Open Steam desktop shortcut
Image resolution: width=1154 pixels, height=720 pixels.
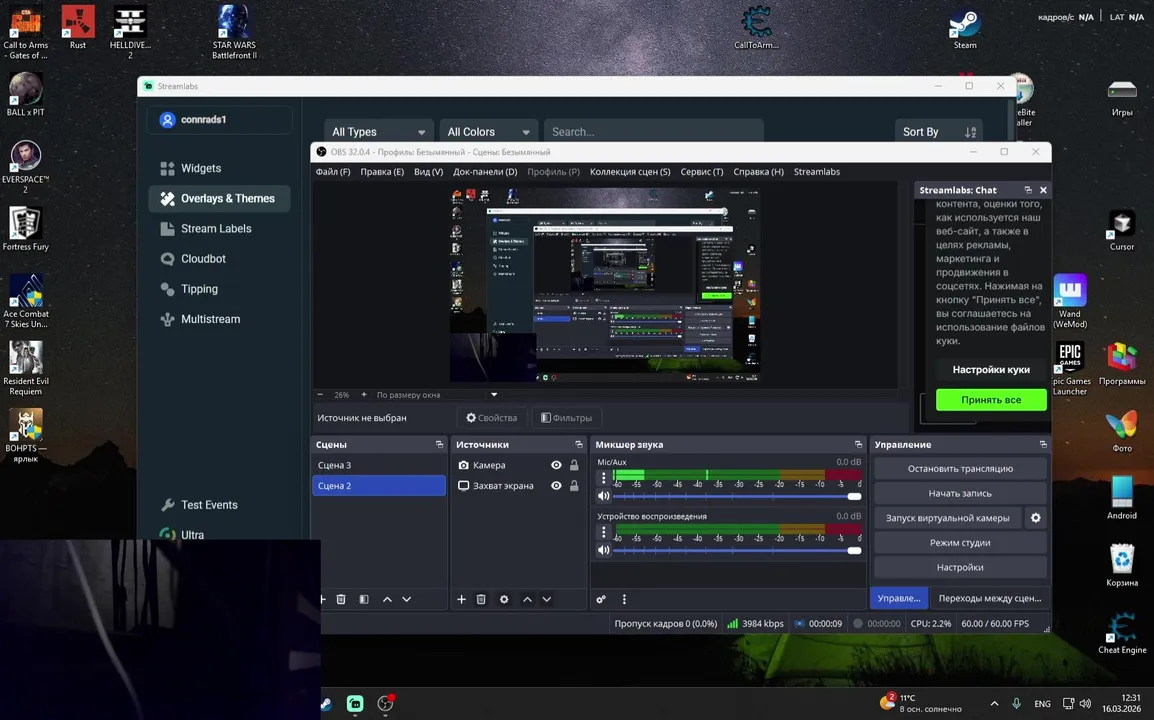965,29
